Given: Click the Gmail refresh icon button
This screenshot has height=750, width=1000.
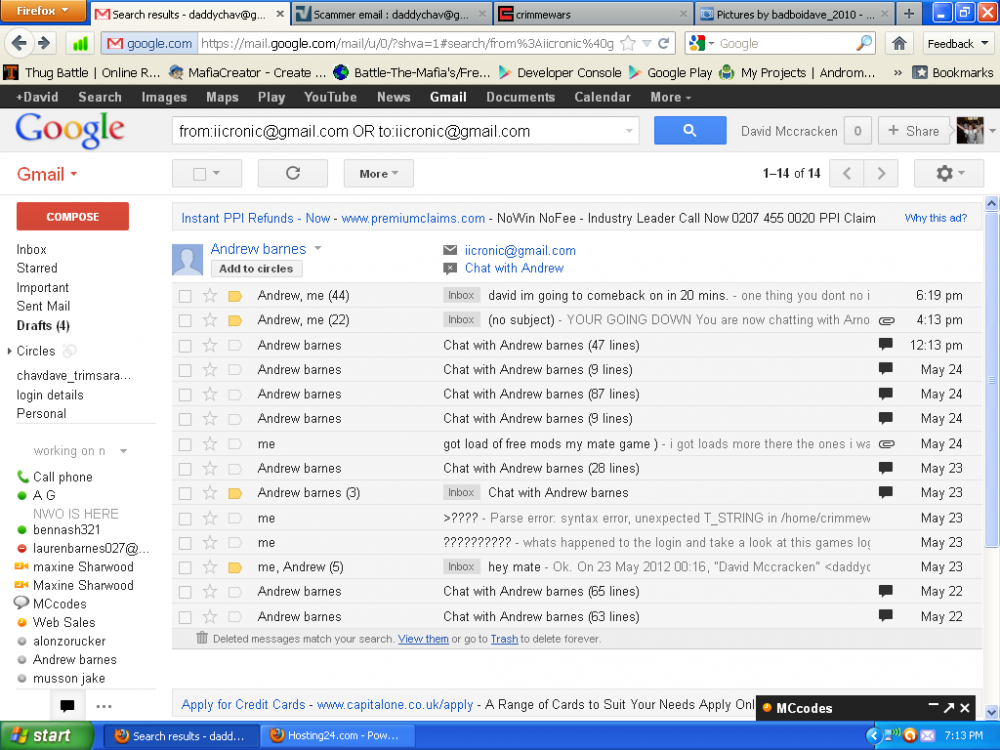Looking at the screenshot, I should pyautogui.click(x=292, y=173).
